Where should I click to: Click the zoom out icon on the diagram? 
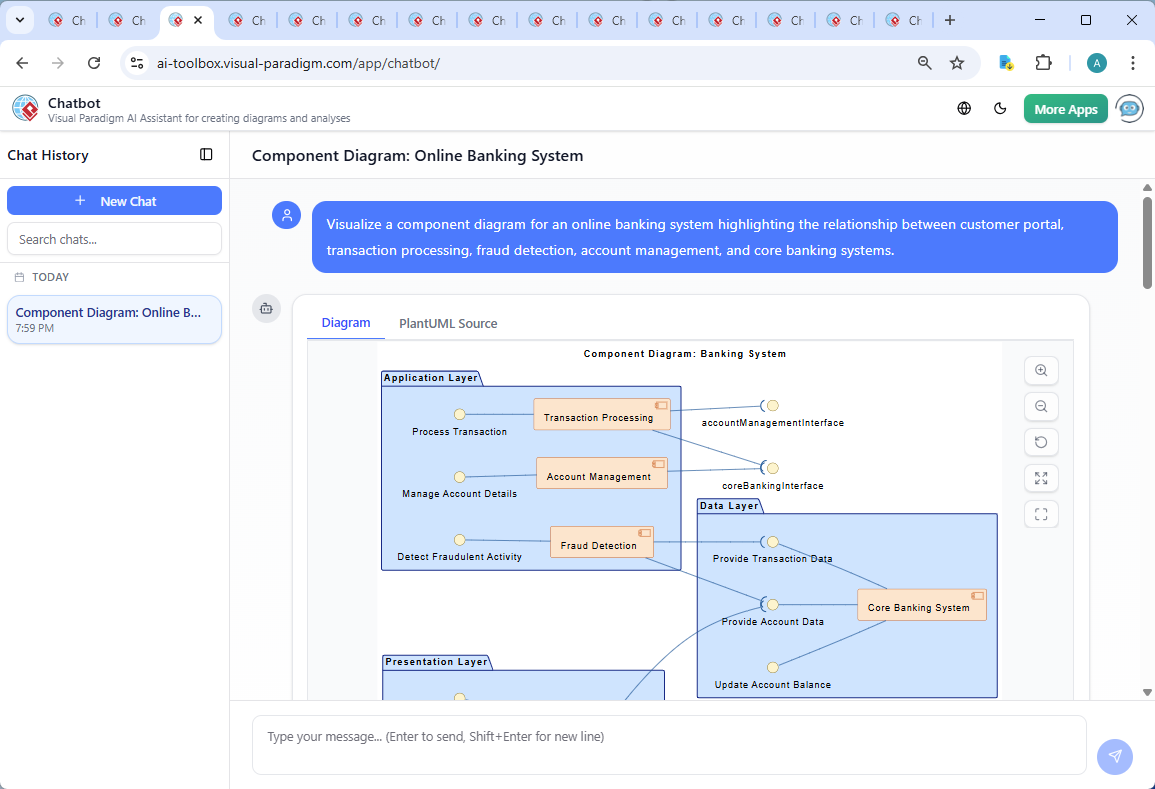click(1041, 406)
